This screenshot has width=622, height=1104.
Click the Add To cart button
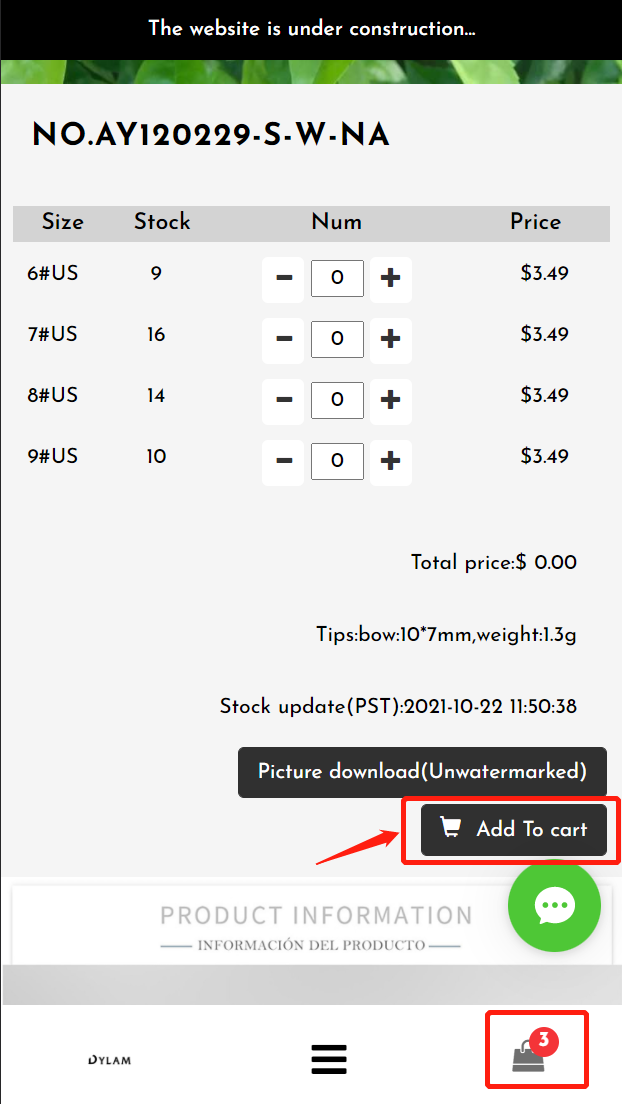[514, 830]
